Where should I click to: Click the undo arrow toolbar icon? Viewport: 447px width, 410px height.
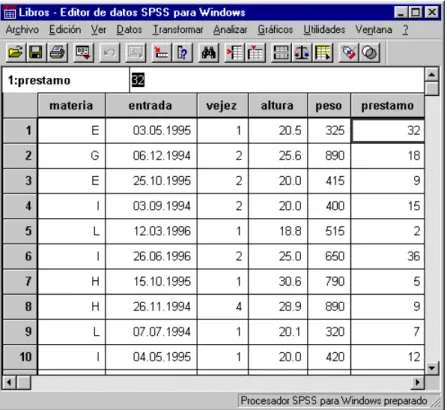(109, 53)
